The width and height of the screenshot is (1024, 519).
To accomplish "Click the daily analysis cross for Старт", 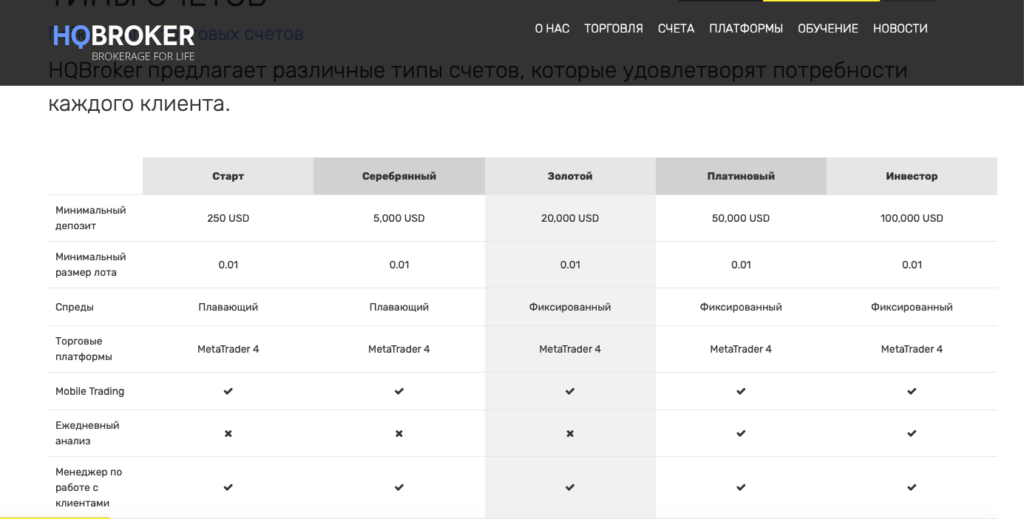I will (228, 434).
